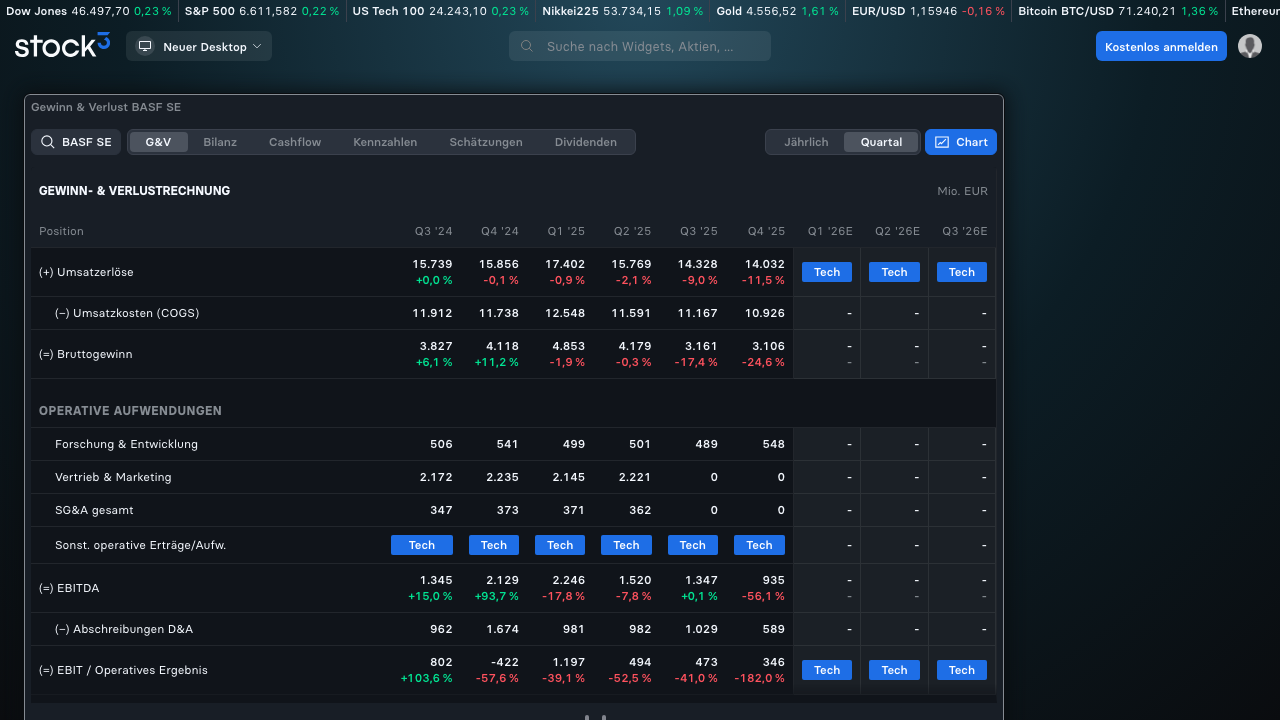1280x720 pixels.
Task: Go to the Dividenden tab
Action: (x=586, y=142)
